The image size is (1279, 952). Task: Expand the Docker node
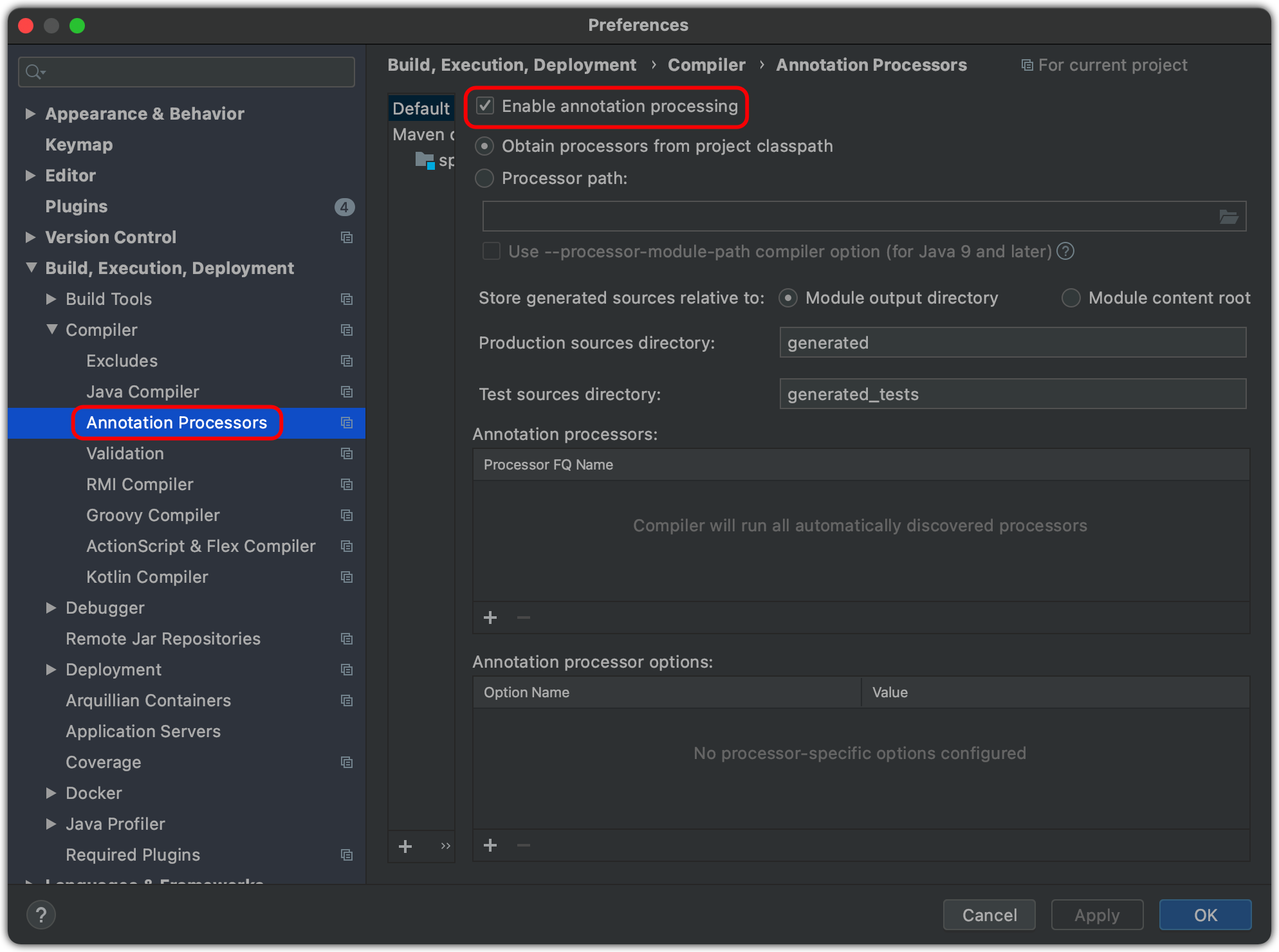(x=51, y=793)
